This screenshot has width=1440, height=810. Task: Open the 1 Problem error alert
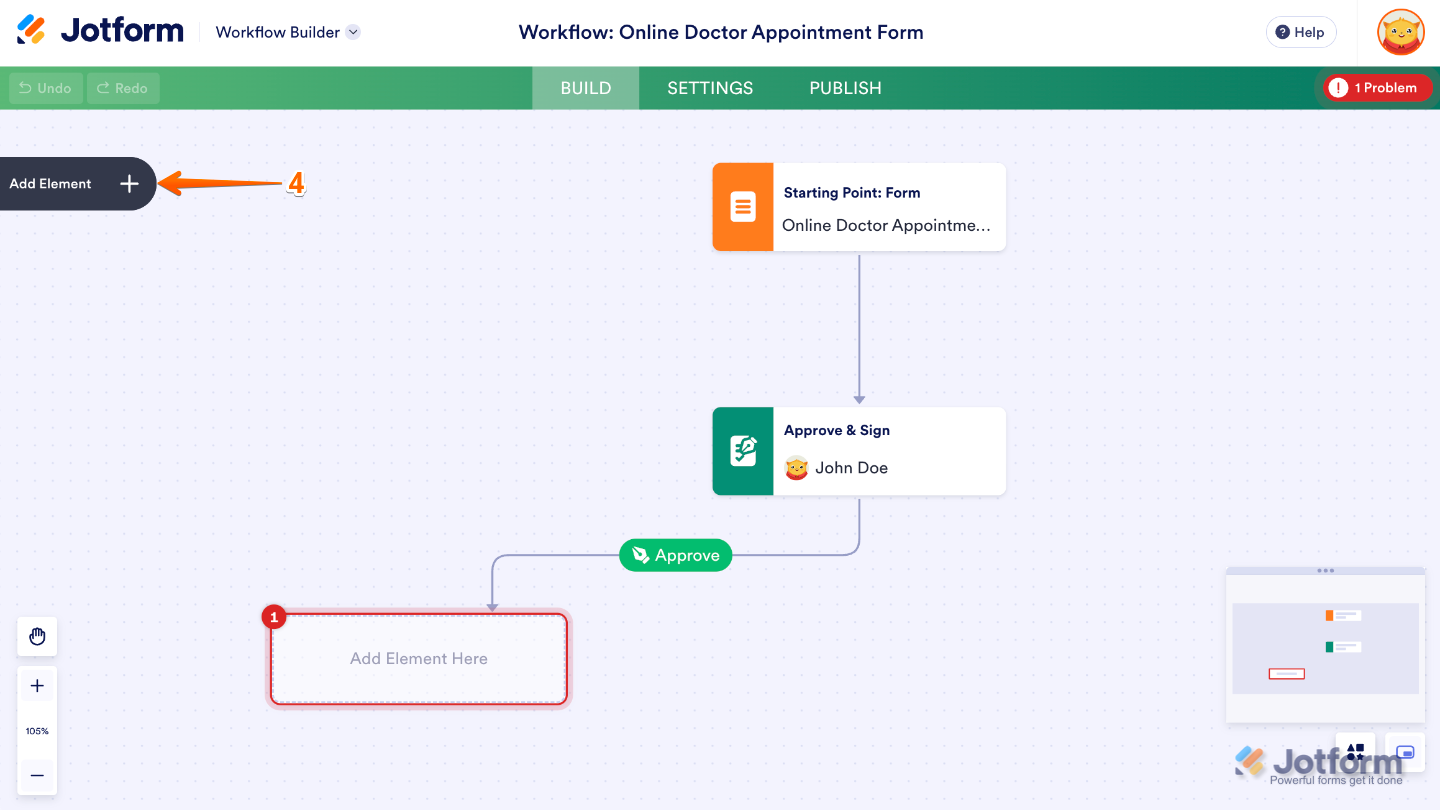point(1375,88)
